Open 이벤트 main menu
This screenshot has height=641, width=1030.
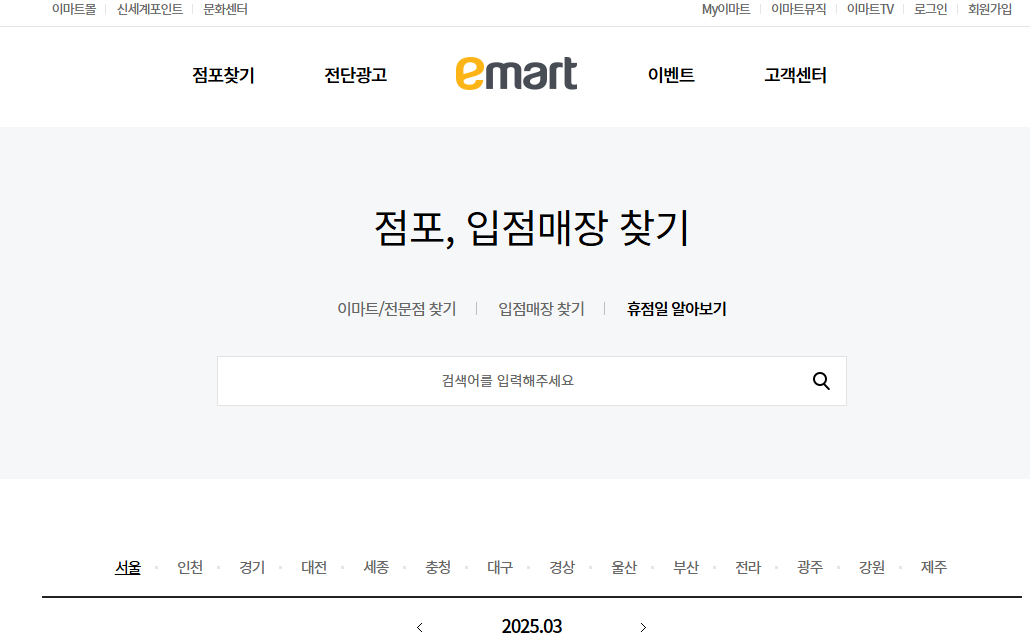[x=671, y=75]
